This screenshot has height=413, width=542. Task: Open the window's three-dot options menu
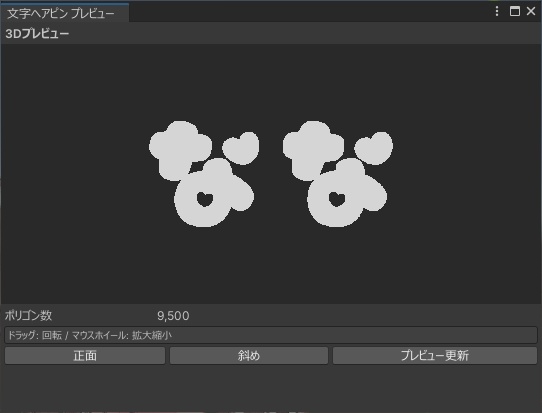[x=497, y=11]
